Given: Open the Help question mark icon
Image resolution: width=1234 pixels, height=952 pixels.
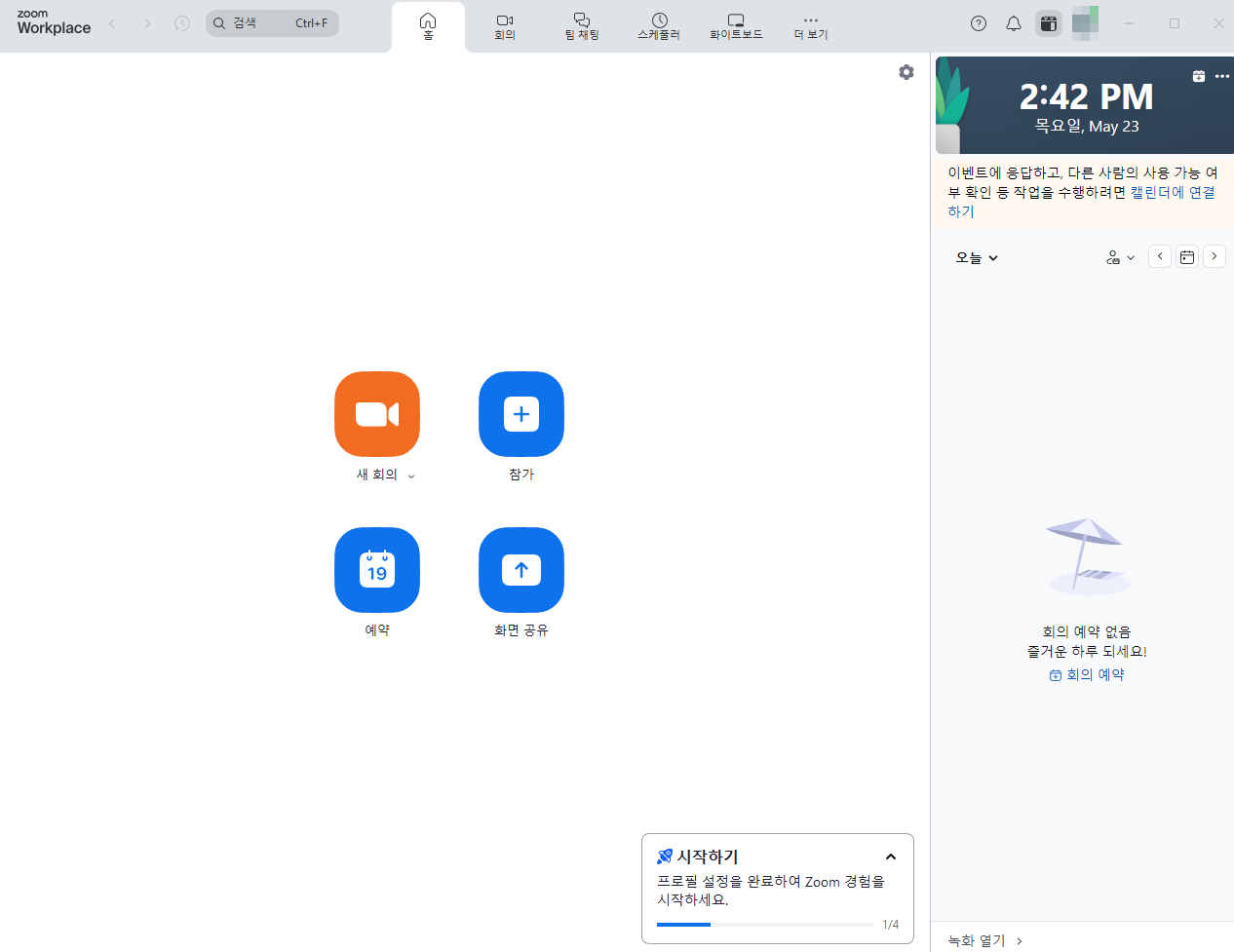Looking at the screenshot, I should pyautogui.click(x=978, y=22).
